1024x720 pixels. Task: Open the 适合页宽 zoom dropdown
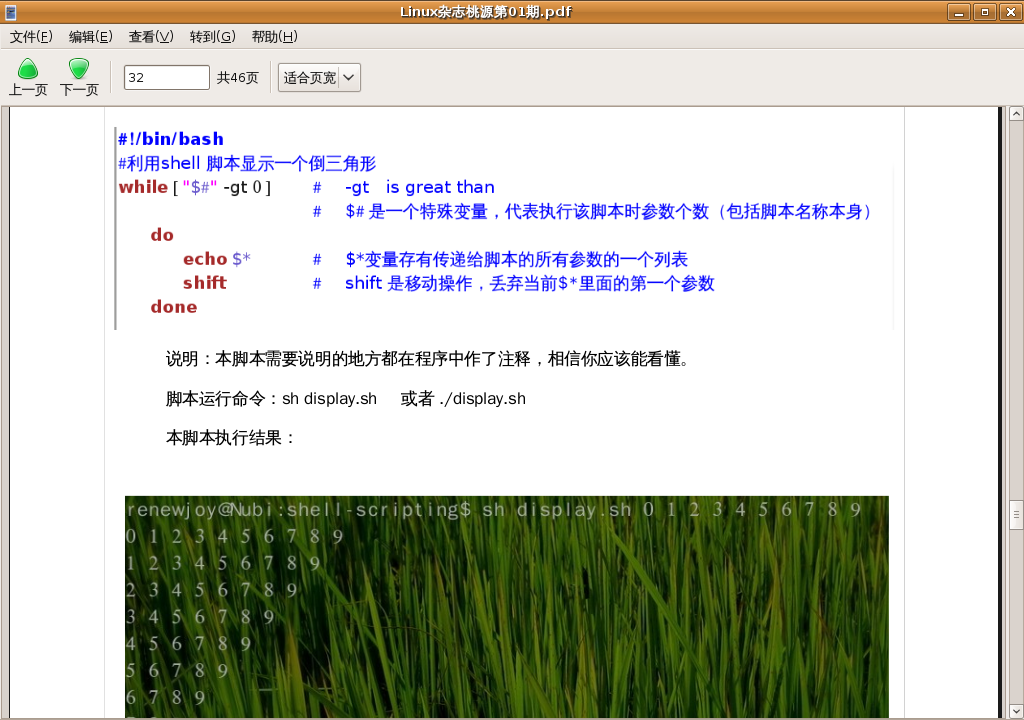319,78
